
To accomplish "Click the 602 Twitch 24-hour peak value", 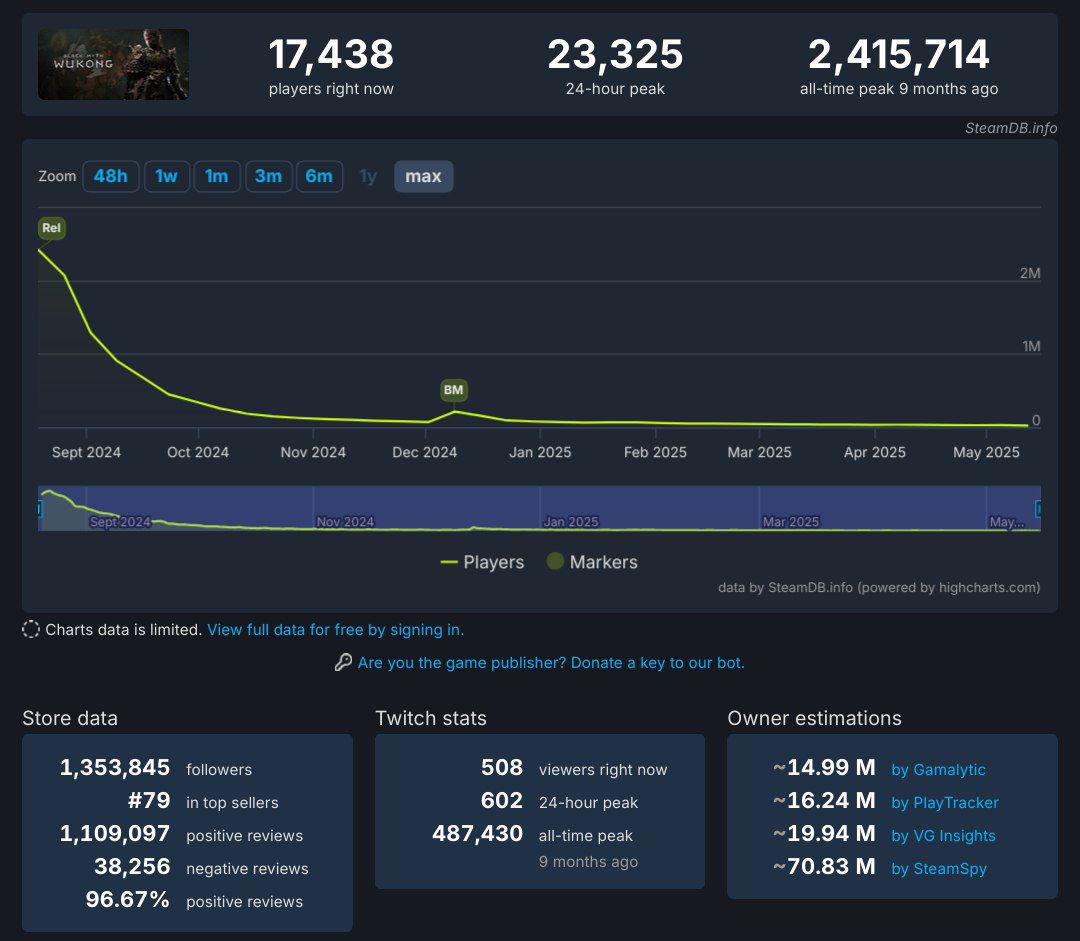I will click(x=501, y=800).
